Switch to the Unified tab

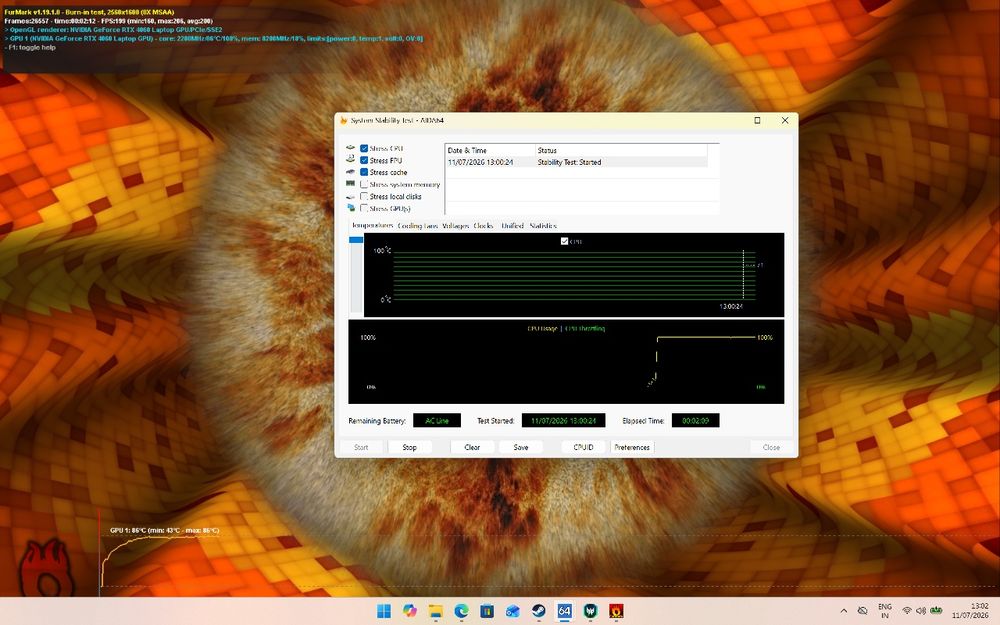[512, 225]
